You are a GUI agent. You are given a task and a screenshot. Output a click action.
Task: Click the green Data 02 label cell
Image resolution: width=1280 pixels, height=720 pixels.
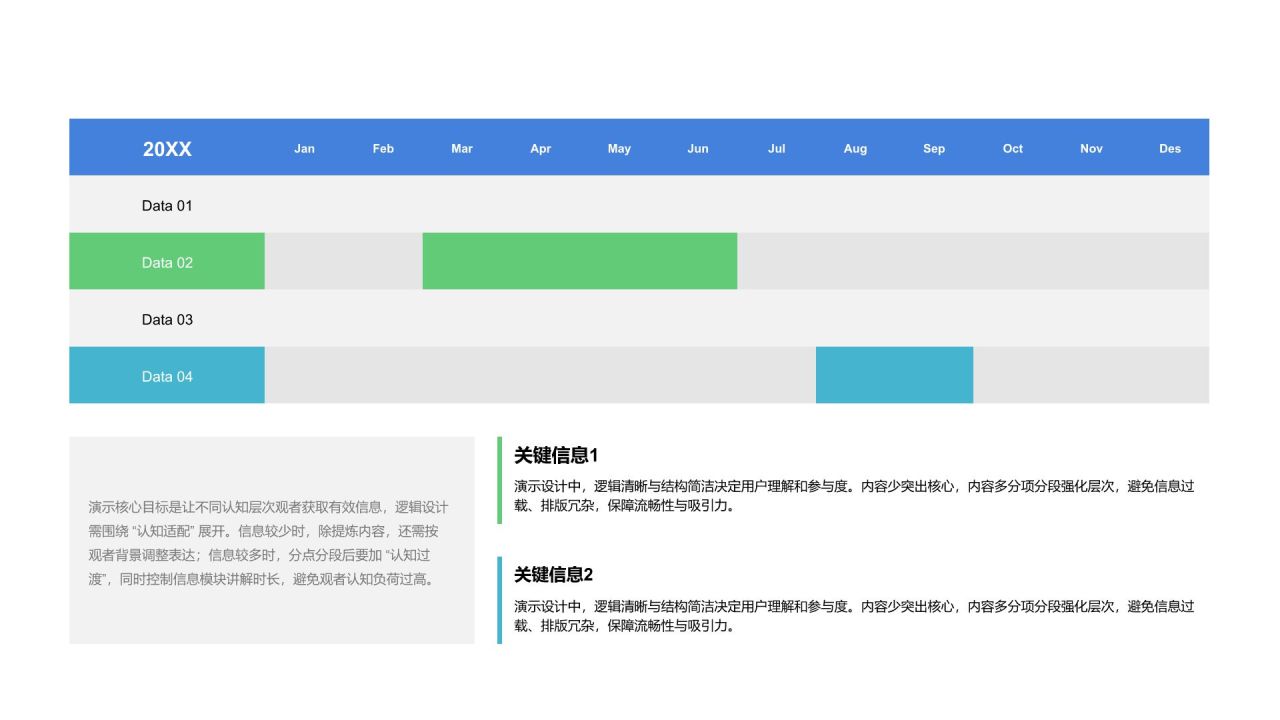tap(167, 262)
